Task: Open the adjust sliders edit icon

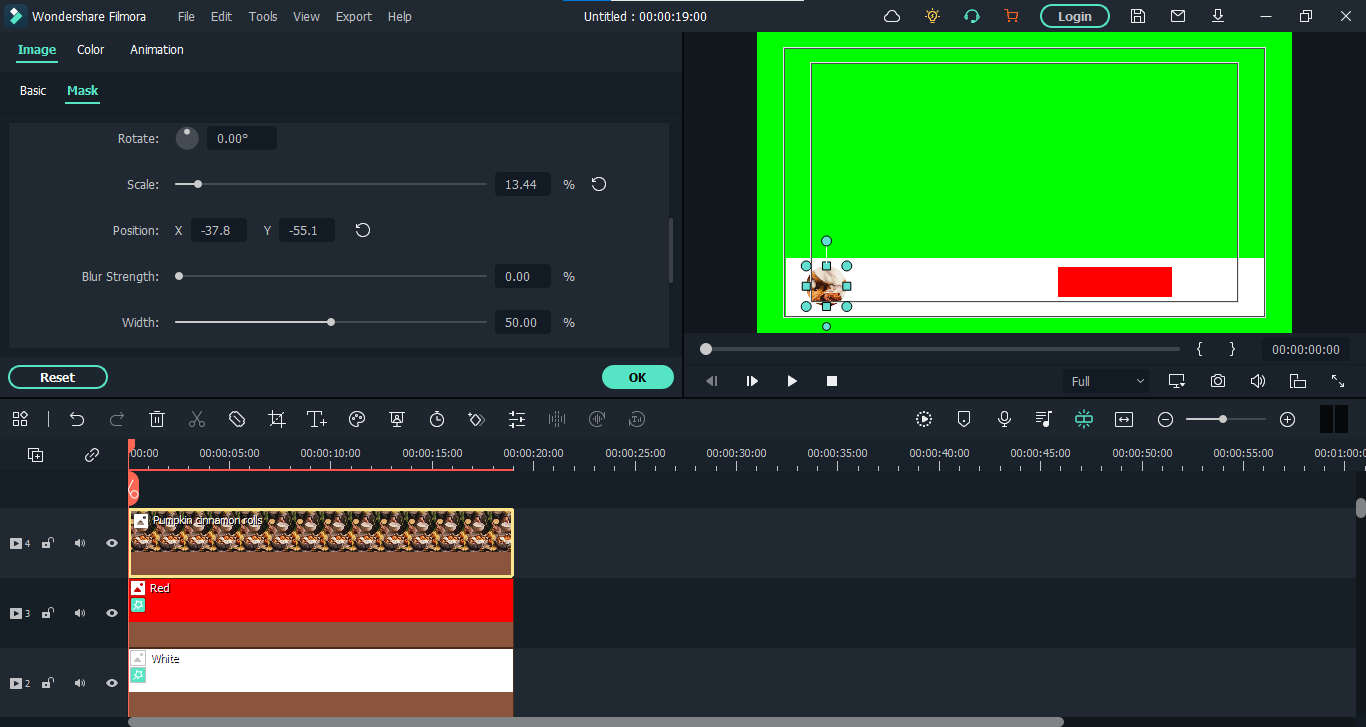Action: point(517,419)
